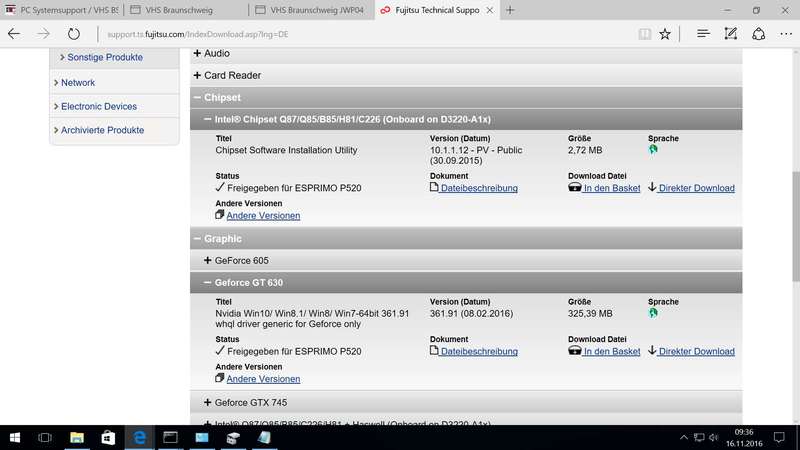
Task: Click the address bar URL field
Action: coord(365,34)
